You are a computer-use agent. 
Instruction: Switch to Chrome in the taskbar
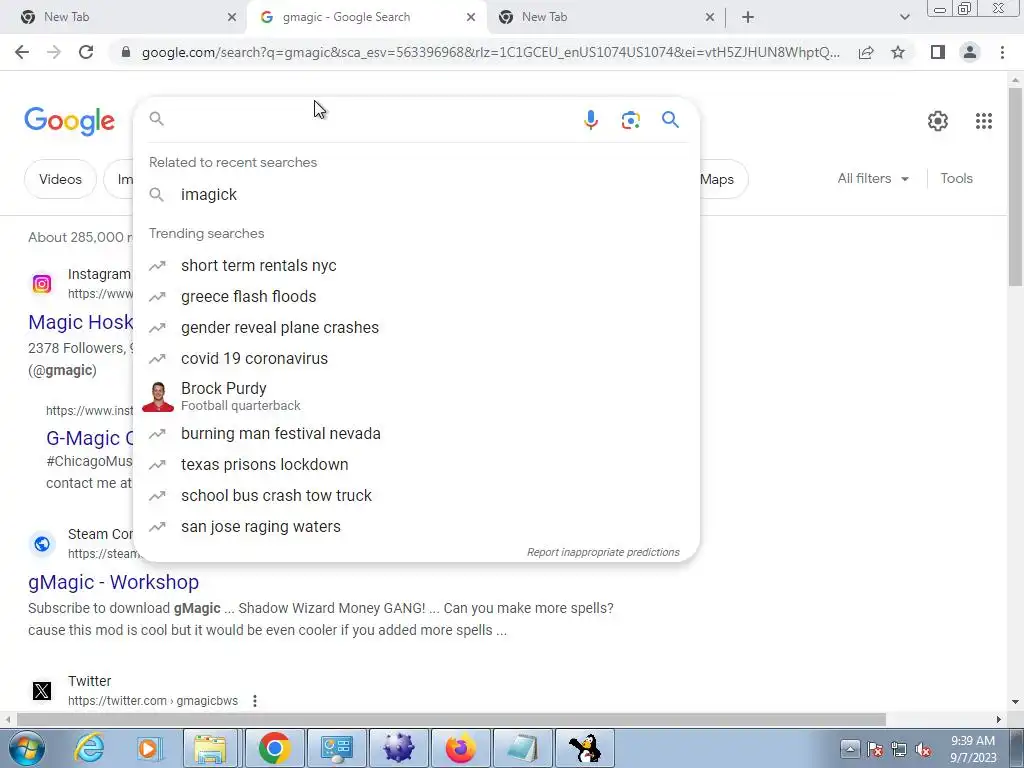click(274, 748)
